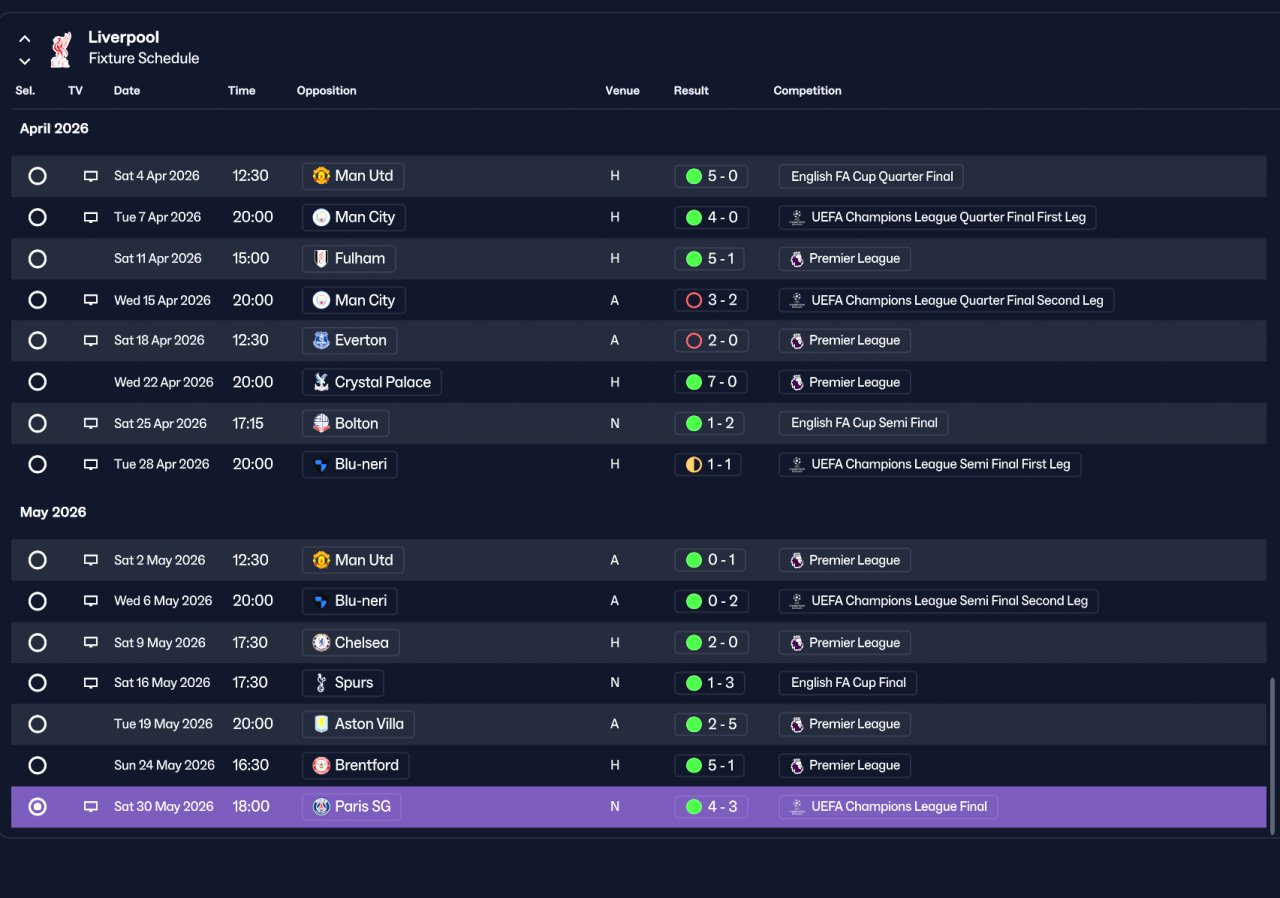Viewport: 1280px width, 898px height.
Task: Select the radio button for Fulham fixture
Action: [37, 259]
